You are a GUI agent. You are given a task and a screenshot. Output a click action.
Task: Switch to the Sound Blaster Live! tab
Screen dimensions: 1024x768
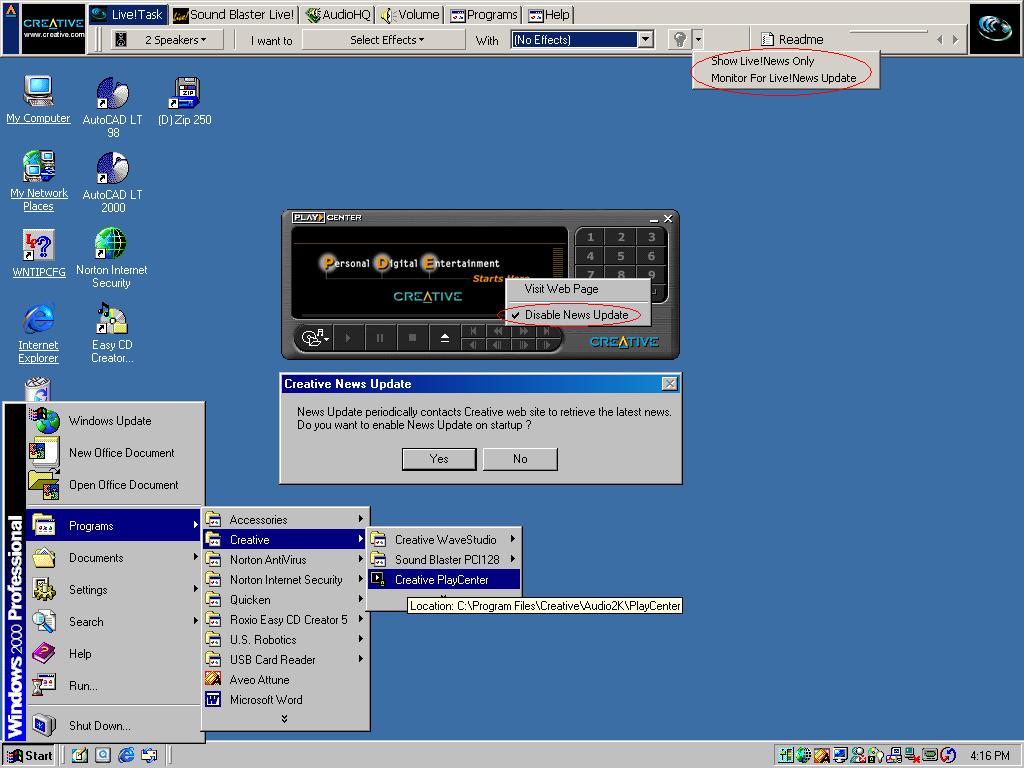coord(234,14)
